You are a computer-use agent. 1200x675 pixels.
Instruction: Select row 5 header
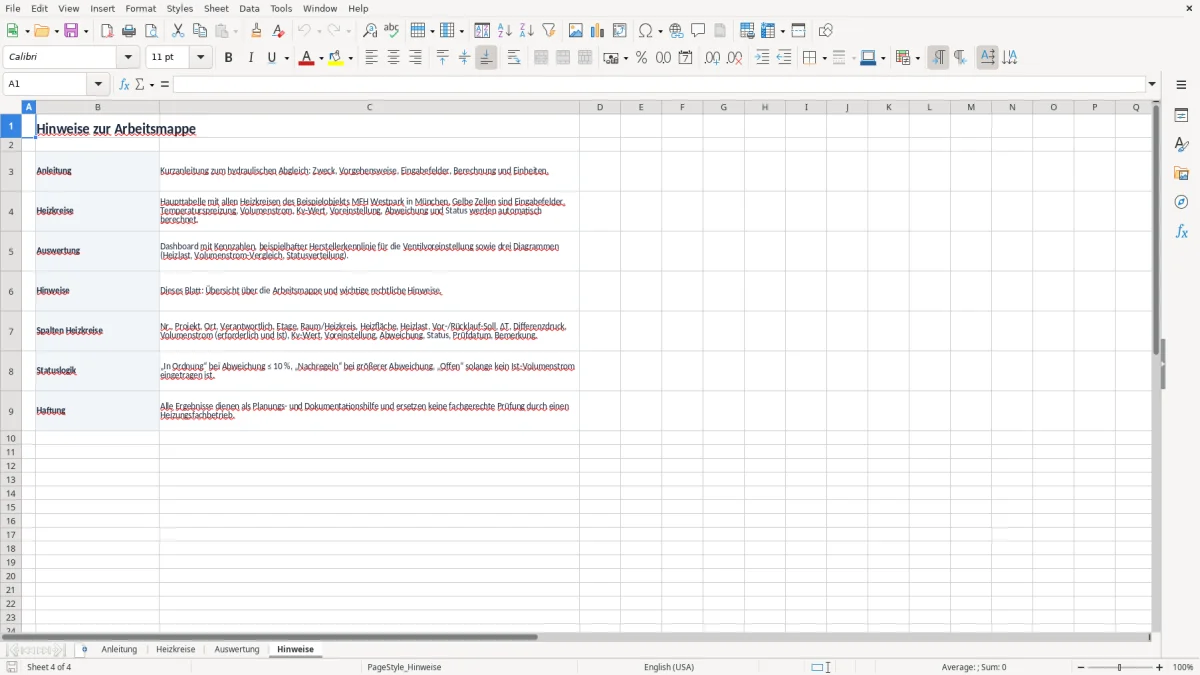[11, 251]
